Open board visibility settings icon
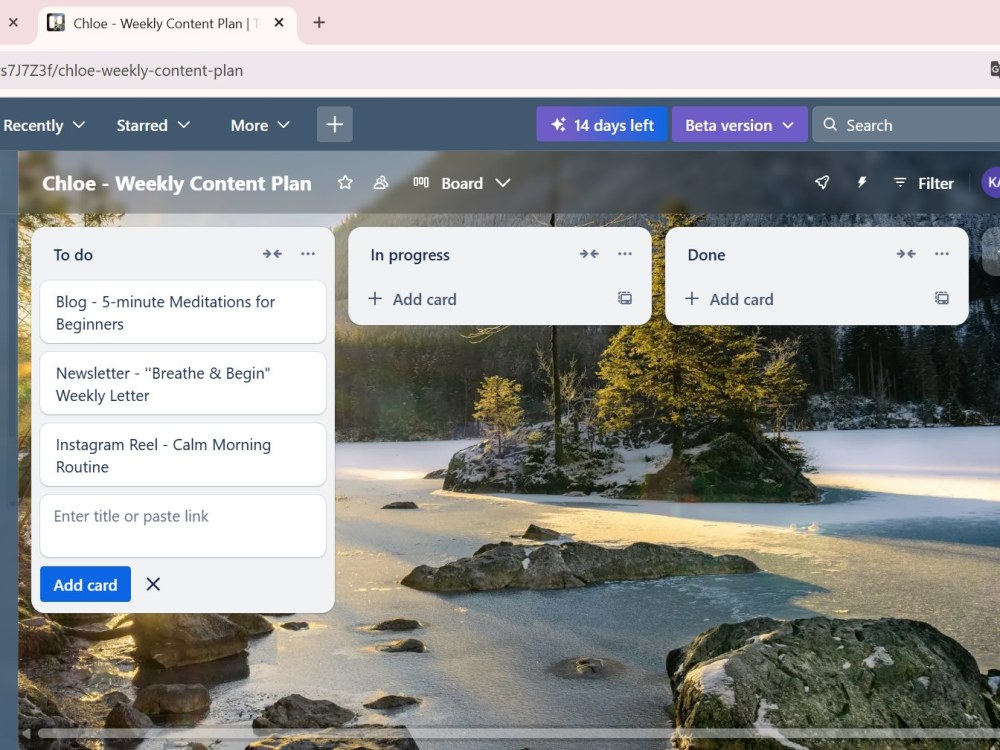Image resolution: width=1000 pixels, height=750 pixels. (381, 183)
